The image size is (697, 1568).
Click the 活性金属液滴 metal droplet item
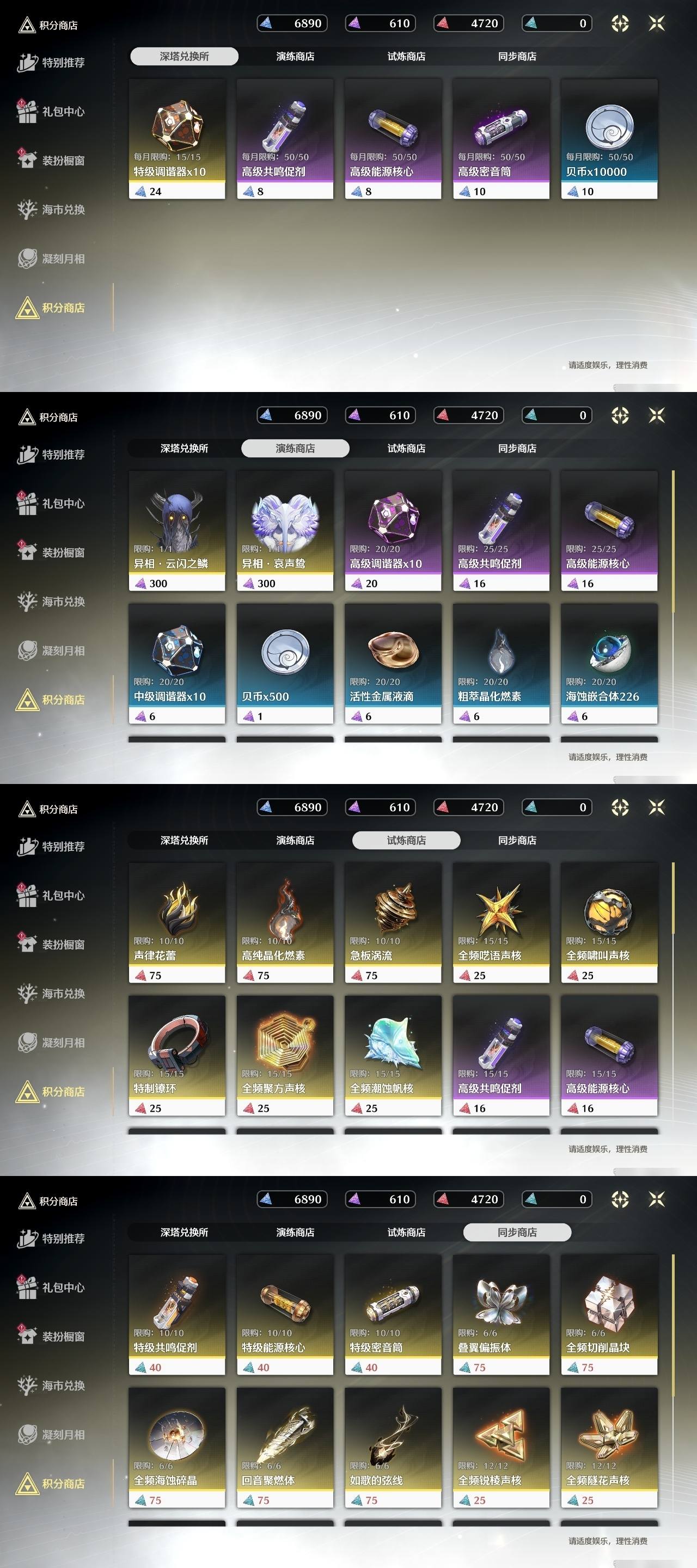393,664
